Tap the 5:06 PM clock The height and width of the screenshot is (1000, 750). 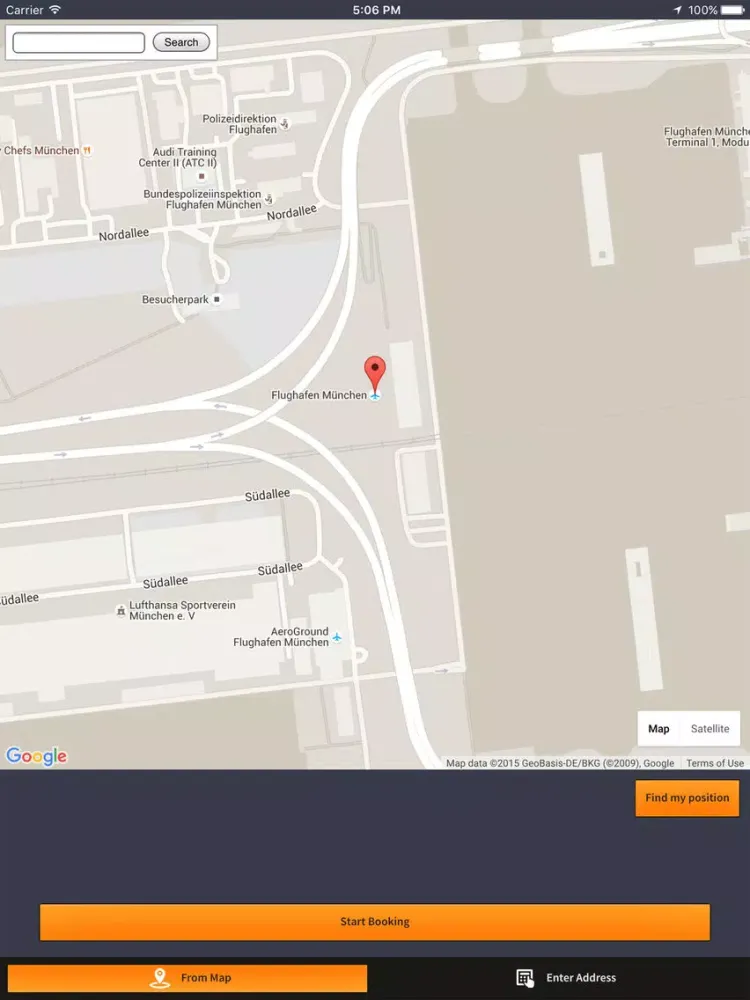[x=376, y=10]
